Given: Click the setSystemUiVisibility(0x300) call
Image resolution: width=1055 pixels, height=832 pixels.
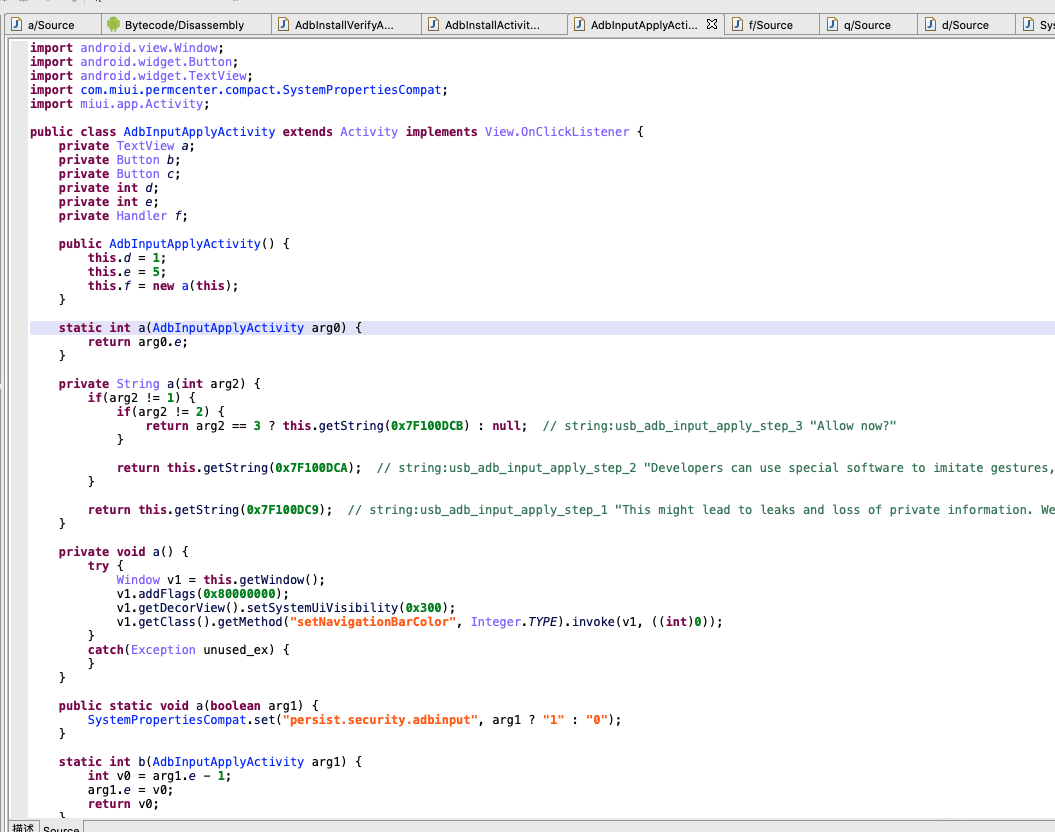Looking at the screenshot, I should 351,608.
